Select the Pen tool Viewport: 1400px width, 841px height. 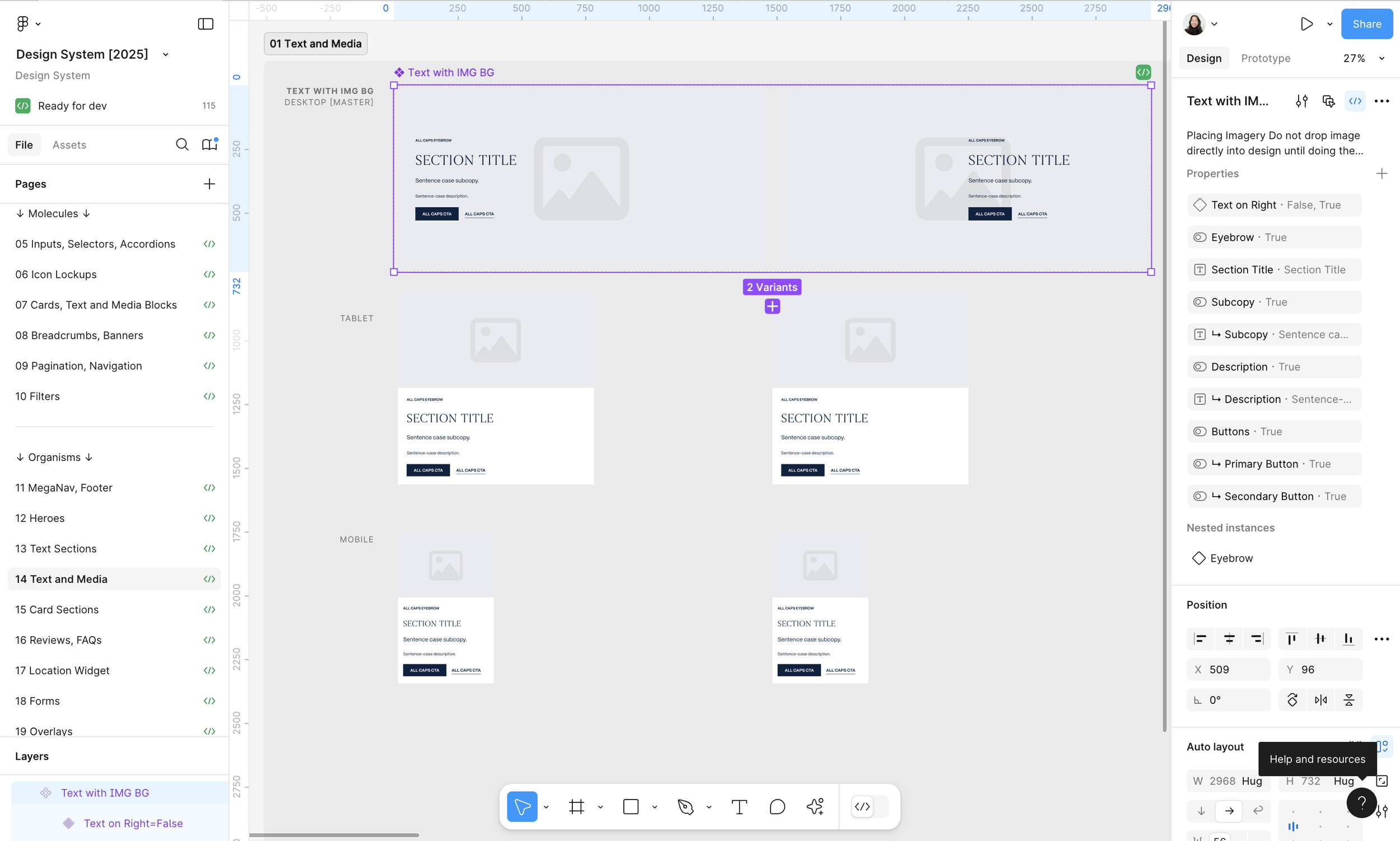tap(686, 806)
